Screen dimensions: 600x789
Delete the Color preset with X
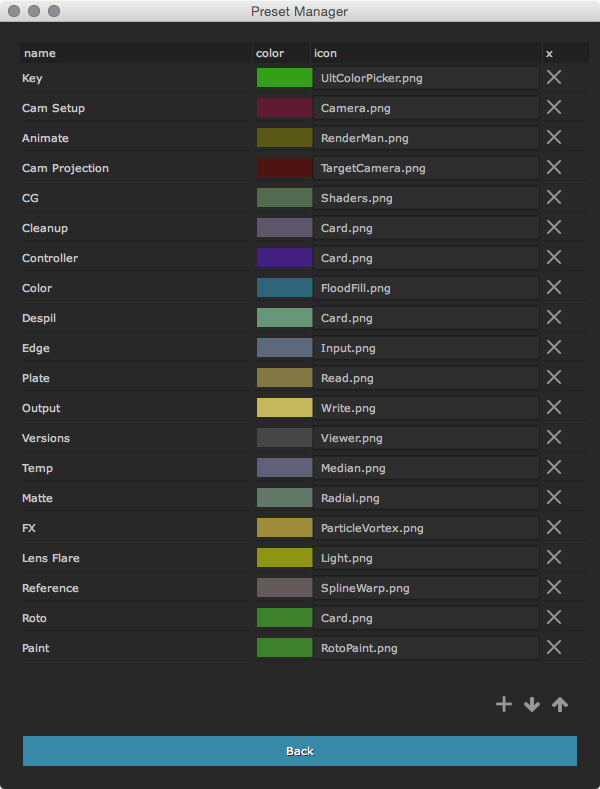[x=554, y=288]
